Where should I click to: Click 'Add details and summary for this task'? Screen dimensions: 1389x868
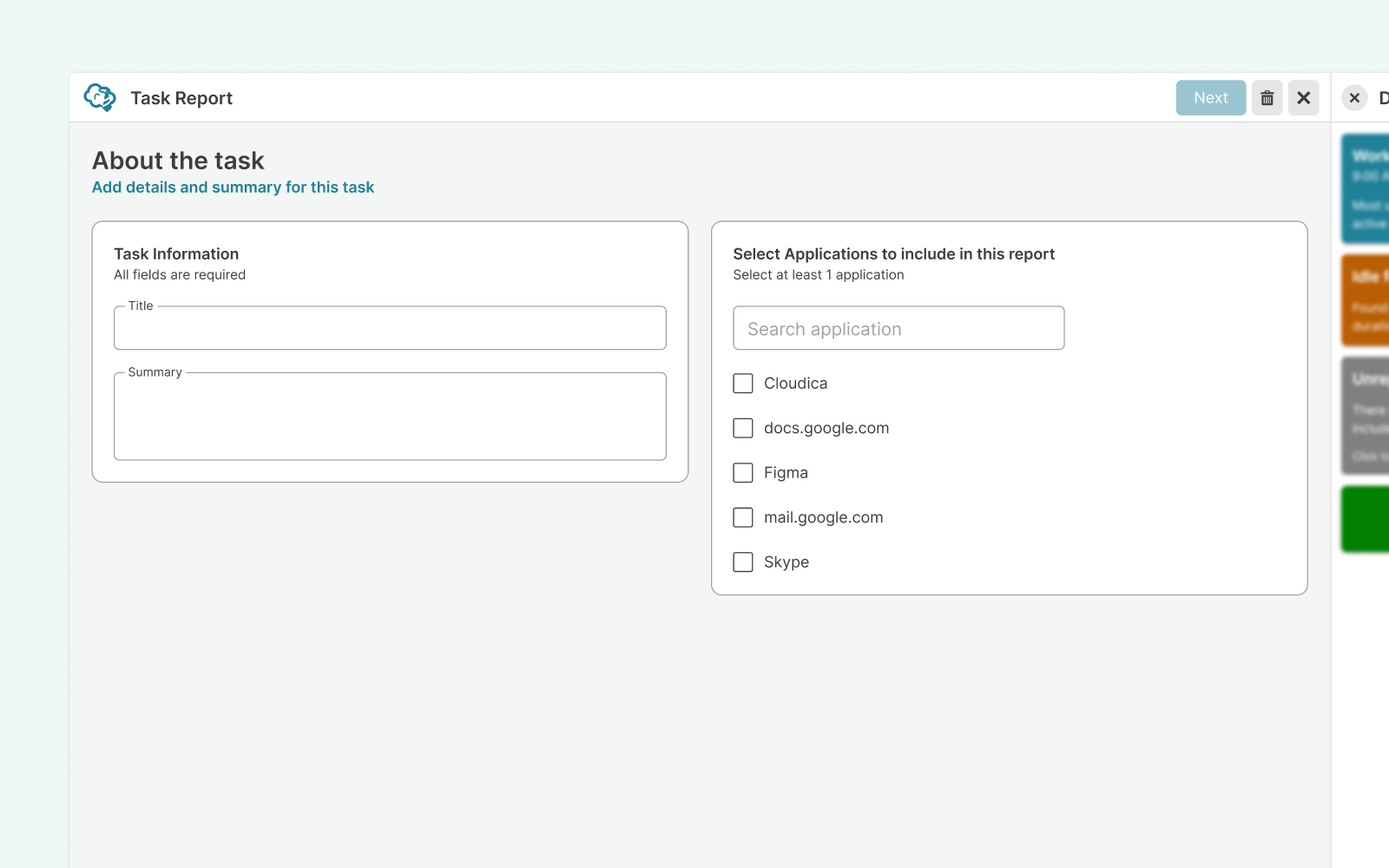[233, 187]
